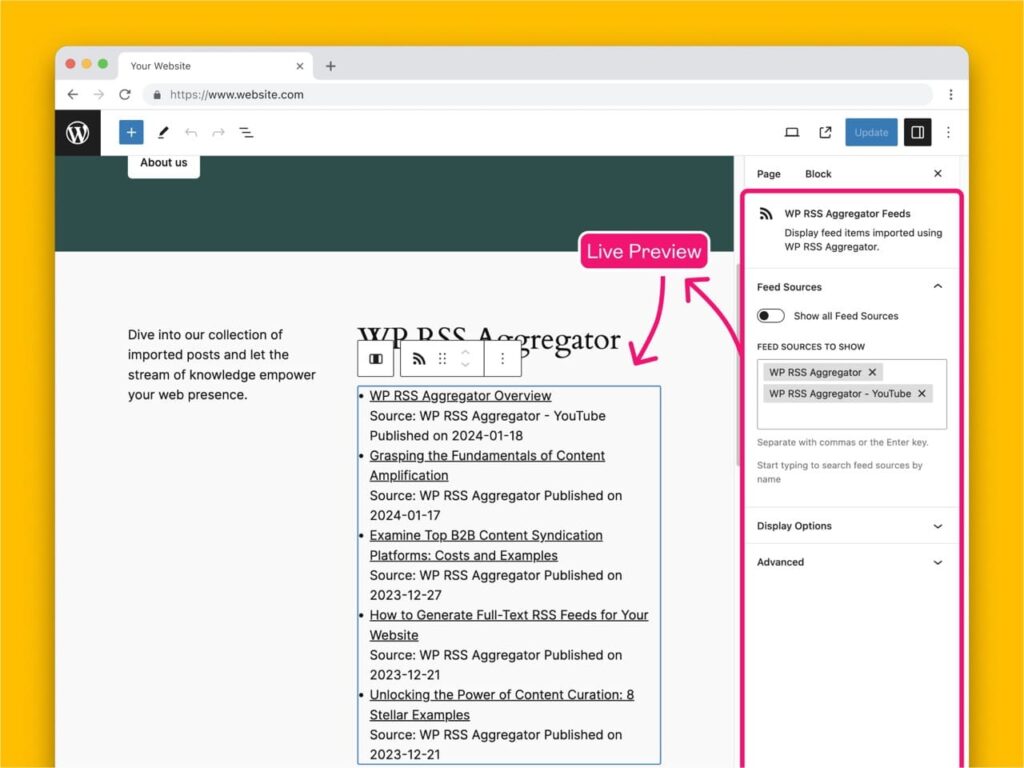The image size is (1024, 768).
Task: Open the editor options three-dot menu
Action: tap(948, 132)
